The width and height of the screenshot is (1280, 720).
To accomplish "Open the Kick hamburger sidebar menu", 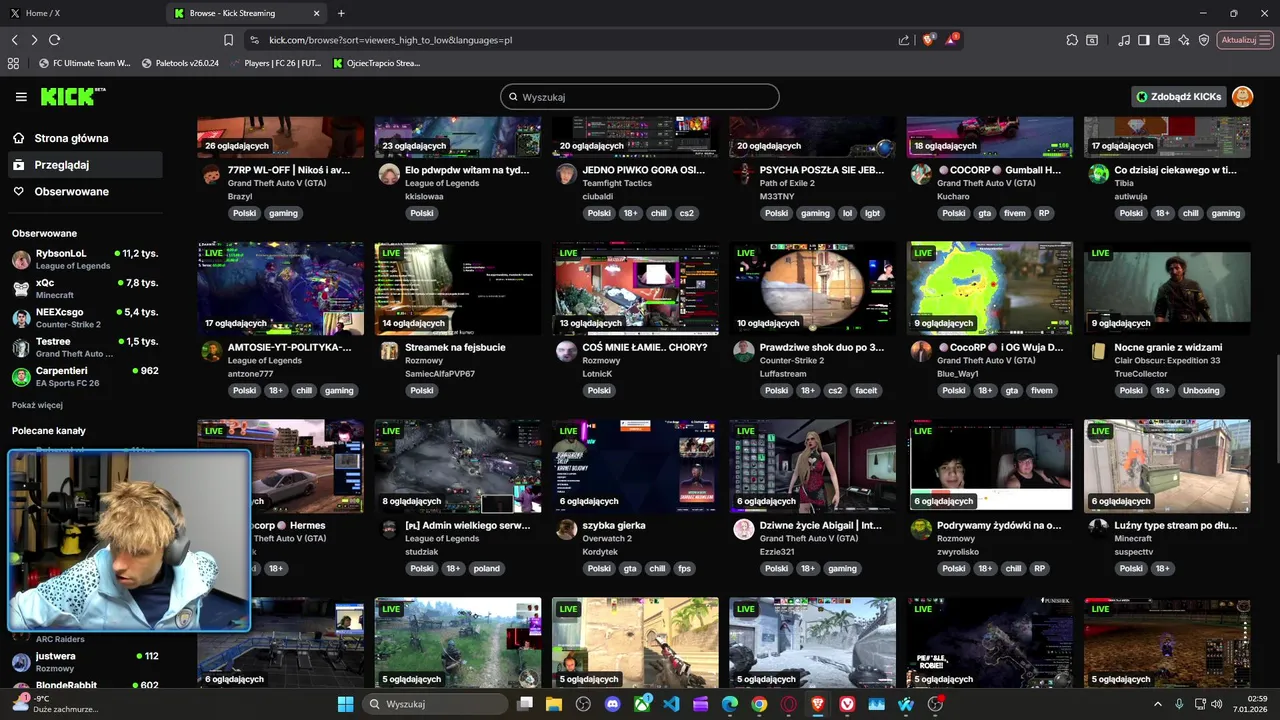I will 21,97.
